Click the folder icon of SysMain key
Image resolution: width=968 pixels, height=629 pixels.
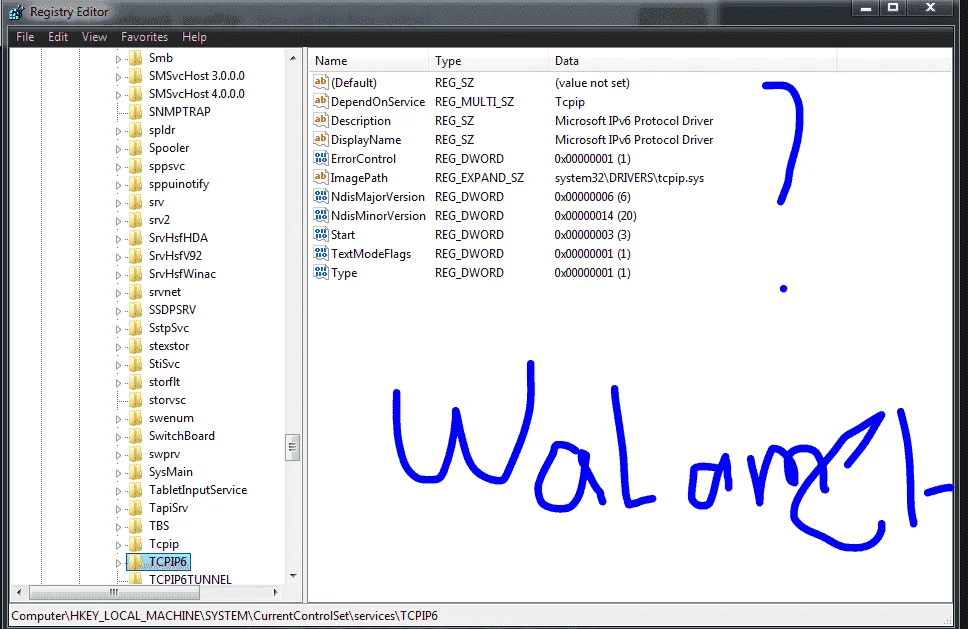[x=135, y=472]
